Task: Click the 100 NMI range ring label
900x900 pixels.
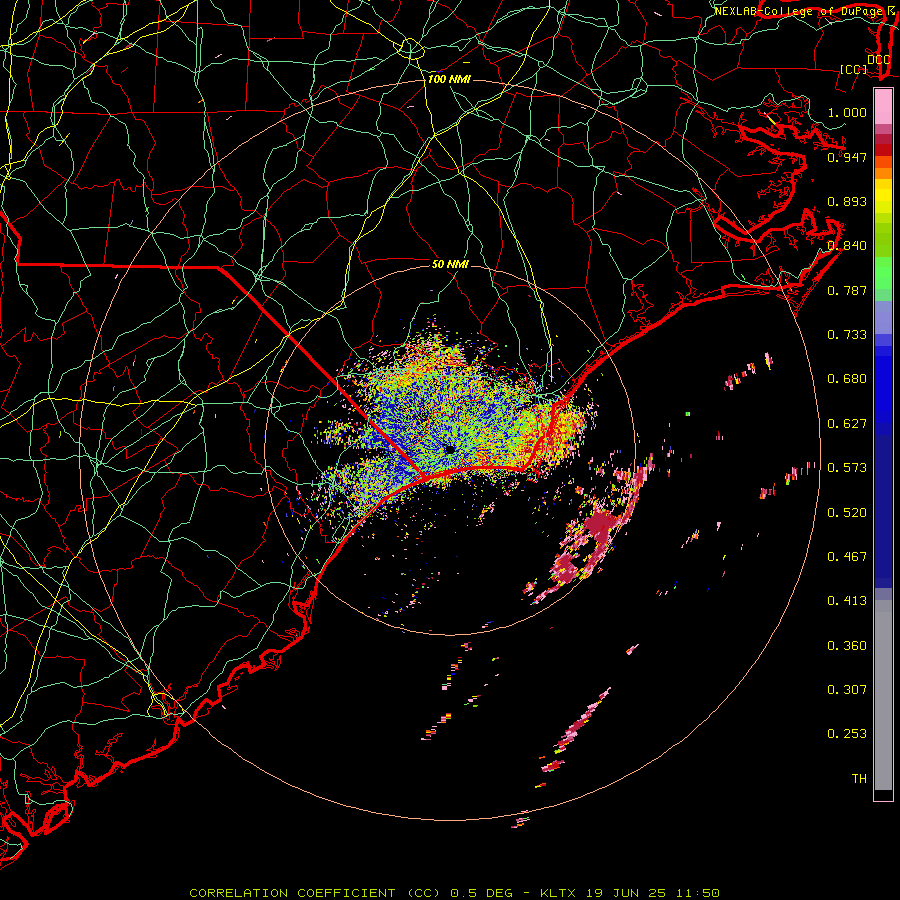Action: coord(449,79)
